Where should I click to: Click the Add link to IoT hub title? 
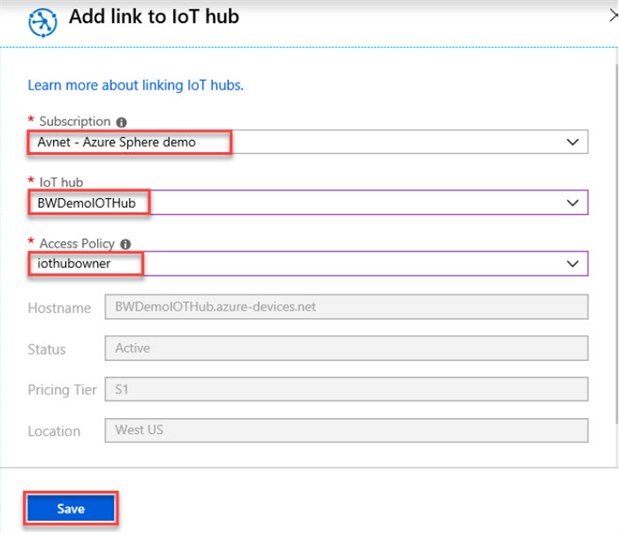[x=154, y=17]
